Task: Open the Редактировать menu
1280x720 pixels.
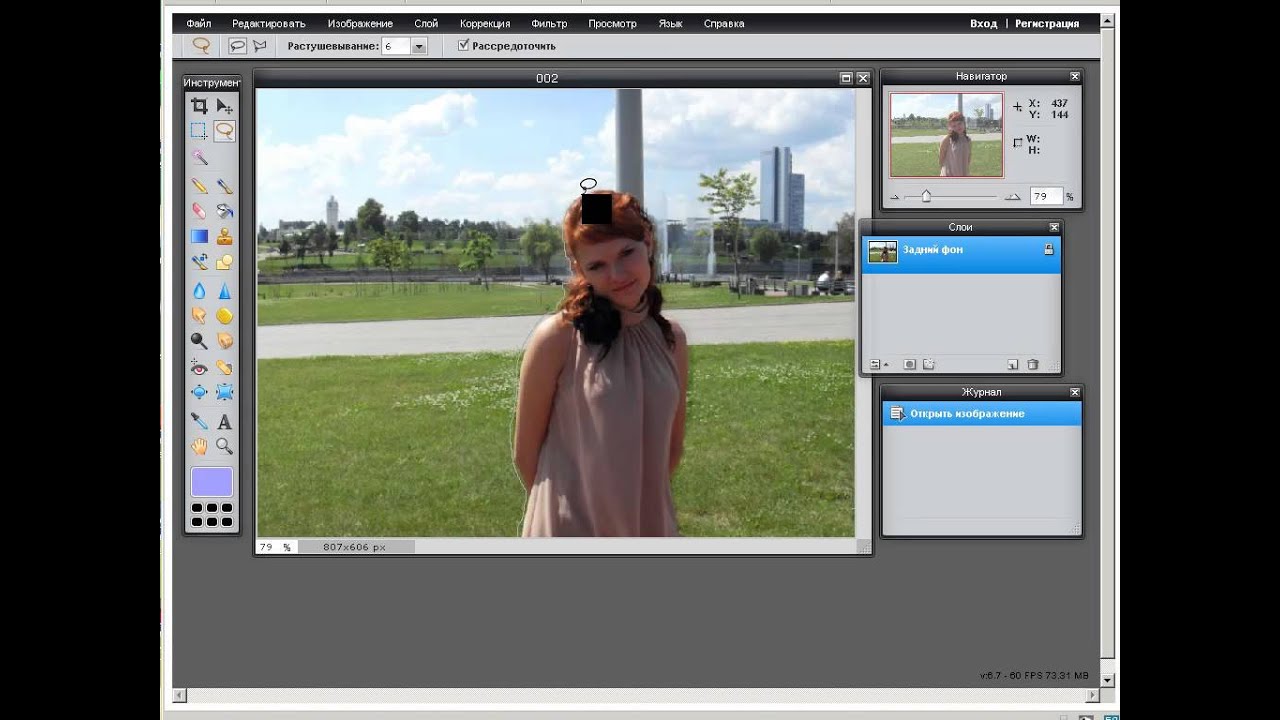Action: (x=268, y=23)
